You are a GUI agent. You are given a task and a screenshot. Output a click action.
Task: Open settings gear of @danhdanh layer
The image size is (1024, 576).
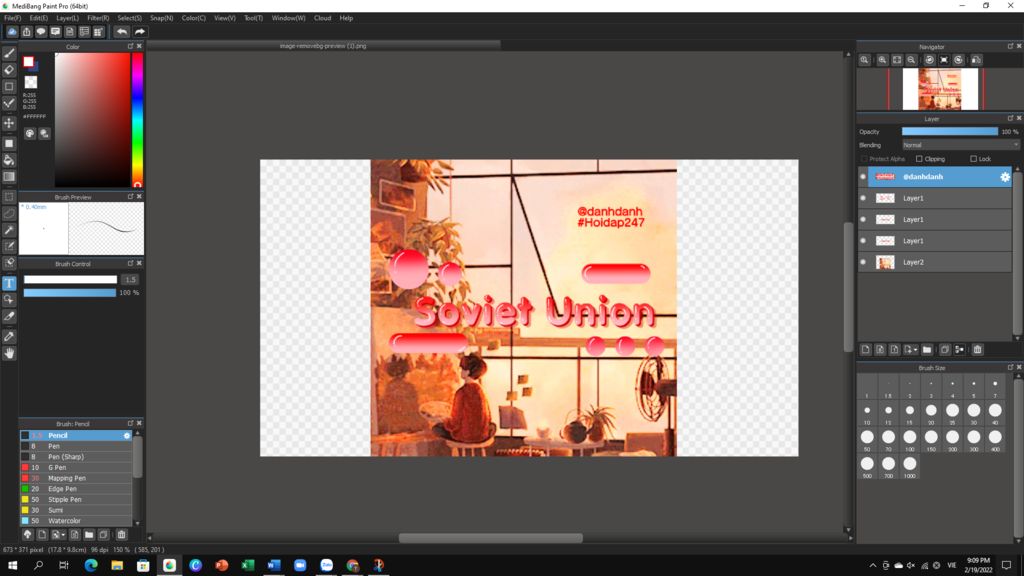coord(1005,177)
